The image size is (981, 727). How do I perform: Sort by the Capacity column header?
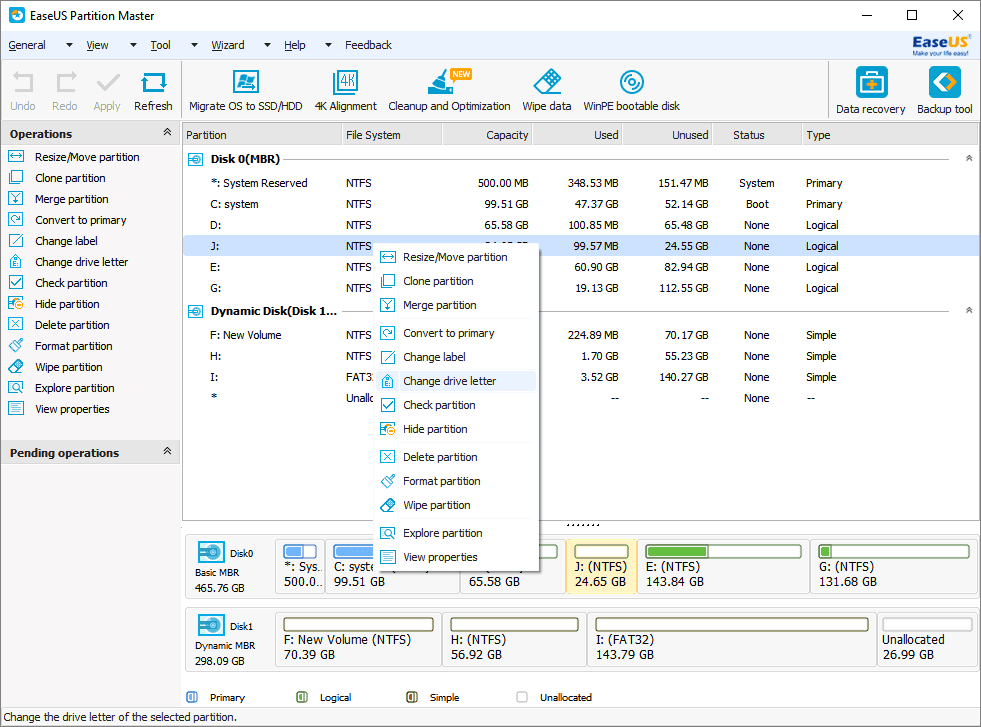tap(487, 135)
